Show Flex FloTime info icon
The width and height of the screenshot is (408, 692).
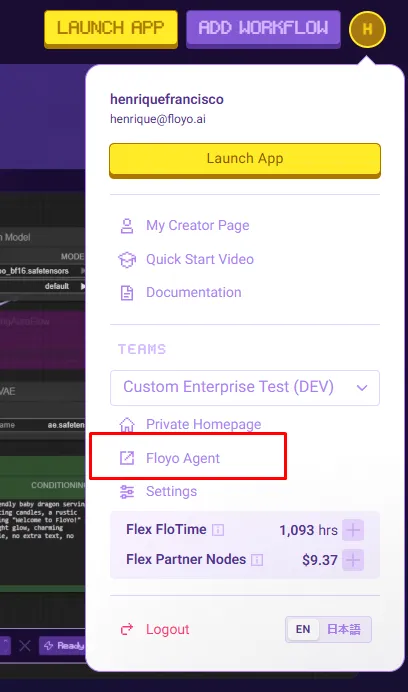218,530
